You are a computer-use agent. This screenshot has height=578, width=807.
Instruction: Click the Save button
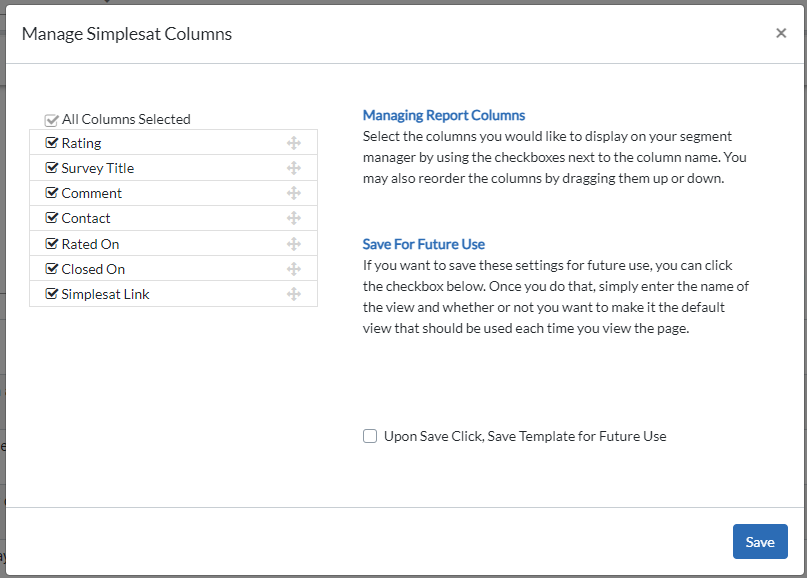(x=759, y=541)
